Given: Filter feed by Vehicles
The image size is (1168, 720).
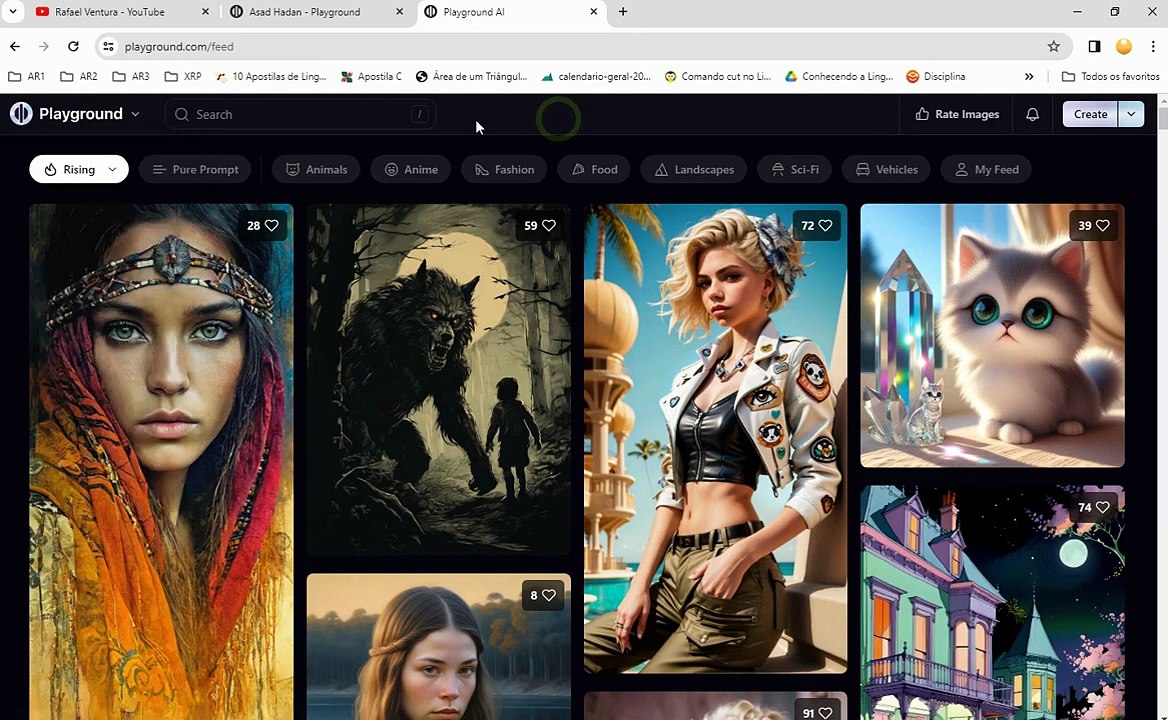Looking at the screenshot, I should point(886,169).
